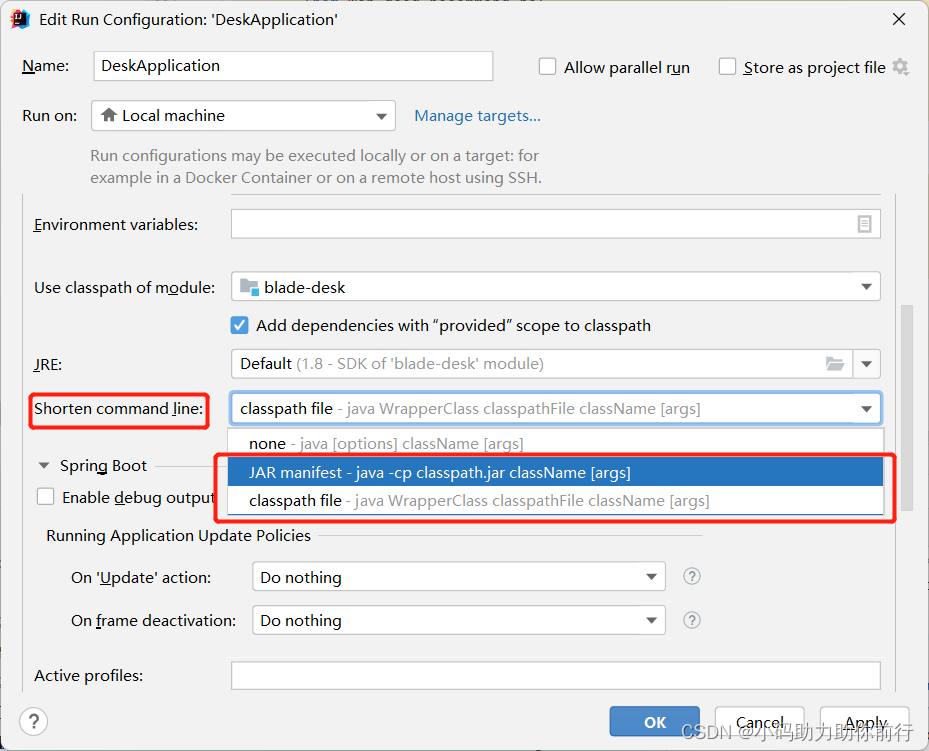Viewport: 929px width, 751px height.
Task: Open Use classpath of module dropdown
Action: (556, 287)
